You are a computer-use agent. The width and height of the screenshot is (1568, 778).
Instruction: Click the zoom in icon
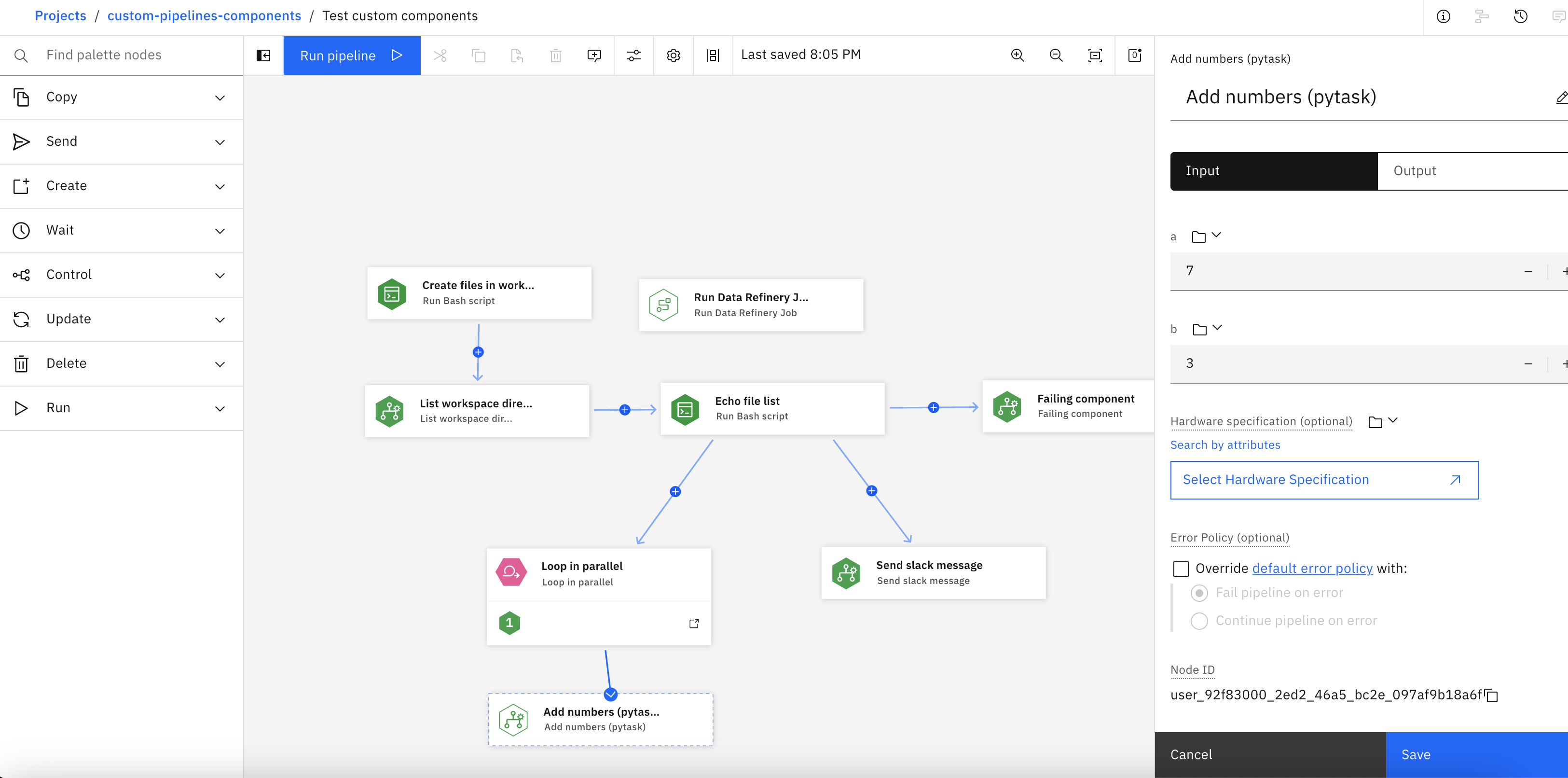tap(1018, 55)
